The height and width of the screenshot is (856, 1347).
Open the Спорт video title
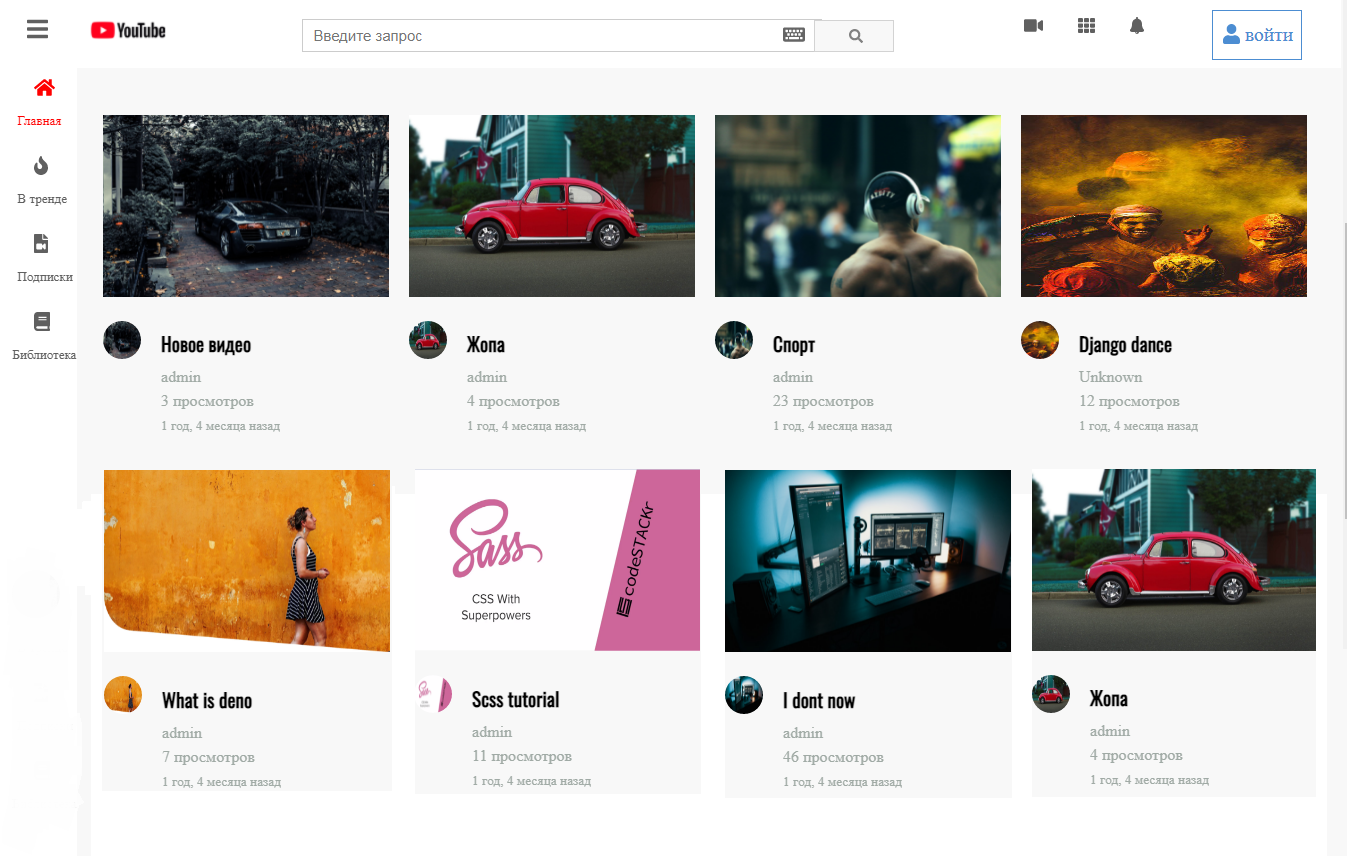(x=794, y=345)
